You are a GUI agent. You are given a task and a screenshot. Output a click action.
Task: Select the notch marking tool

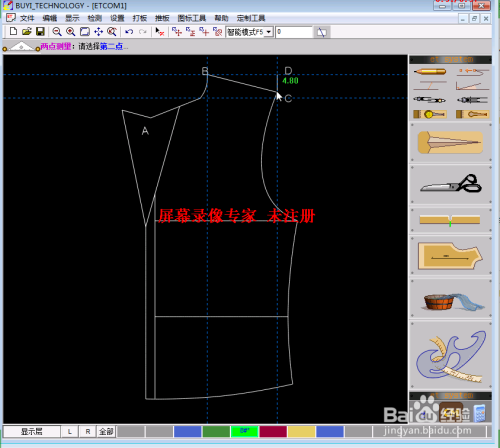point(450,221)
